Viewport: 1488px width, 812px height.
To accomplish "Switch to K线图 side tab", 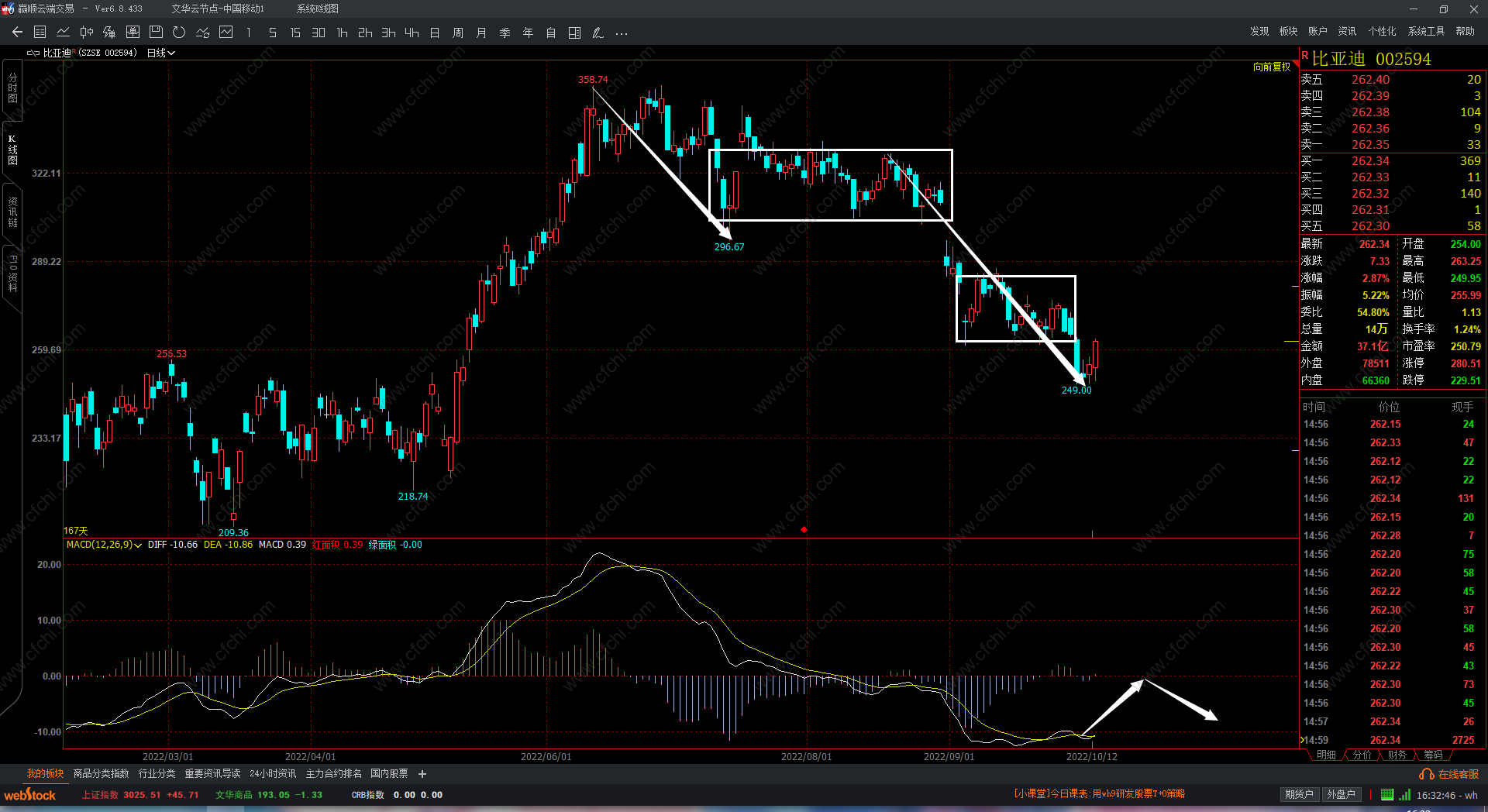I will 12,150.
